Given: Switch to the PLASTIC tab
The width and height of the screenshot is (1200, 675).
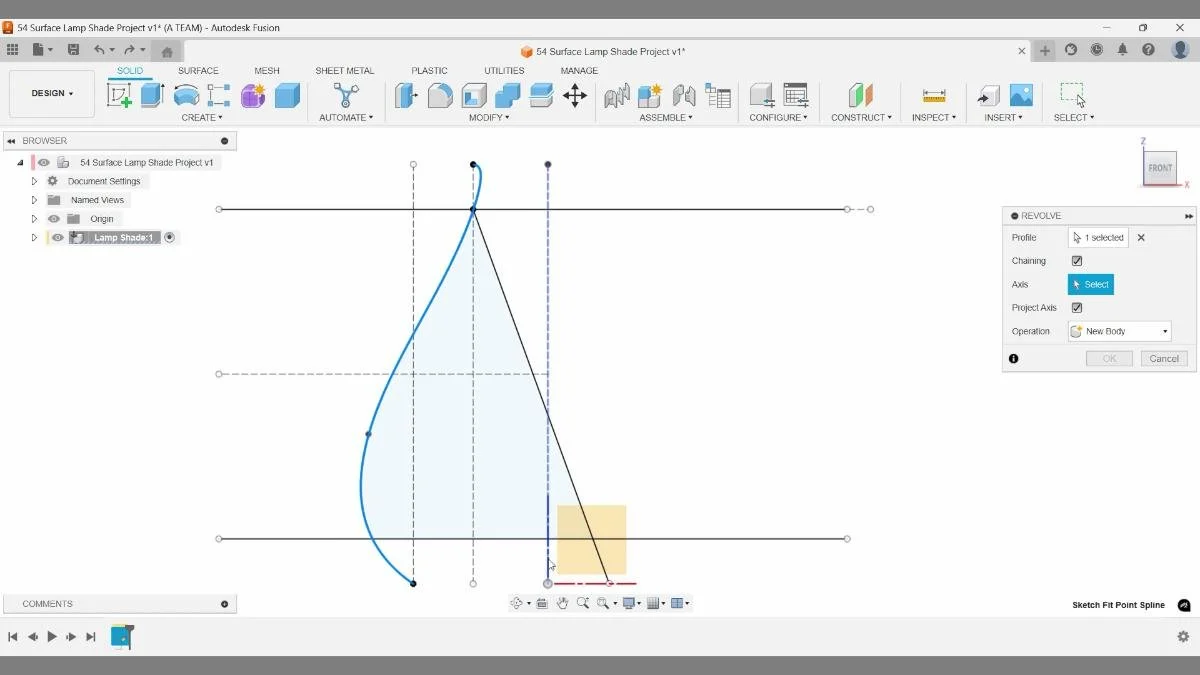Looking at the screenshot, I should point(429,71).
